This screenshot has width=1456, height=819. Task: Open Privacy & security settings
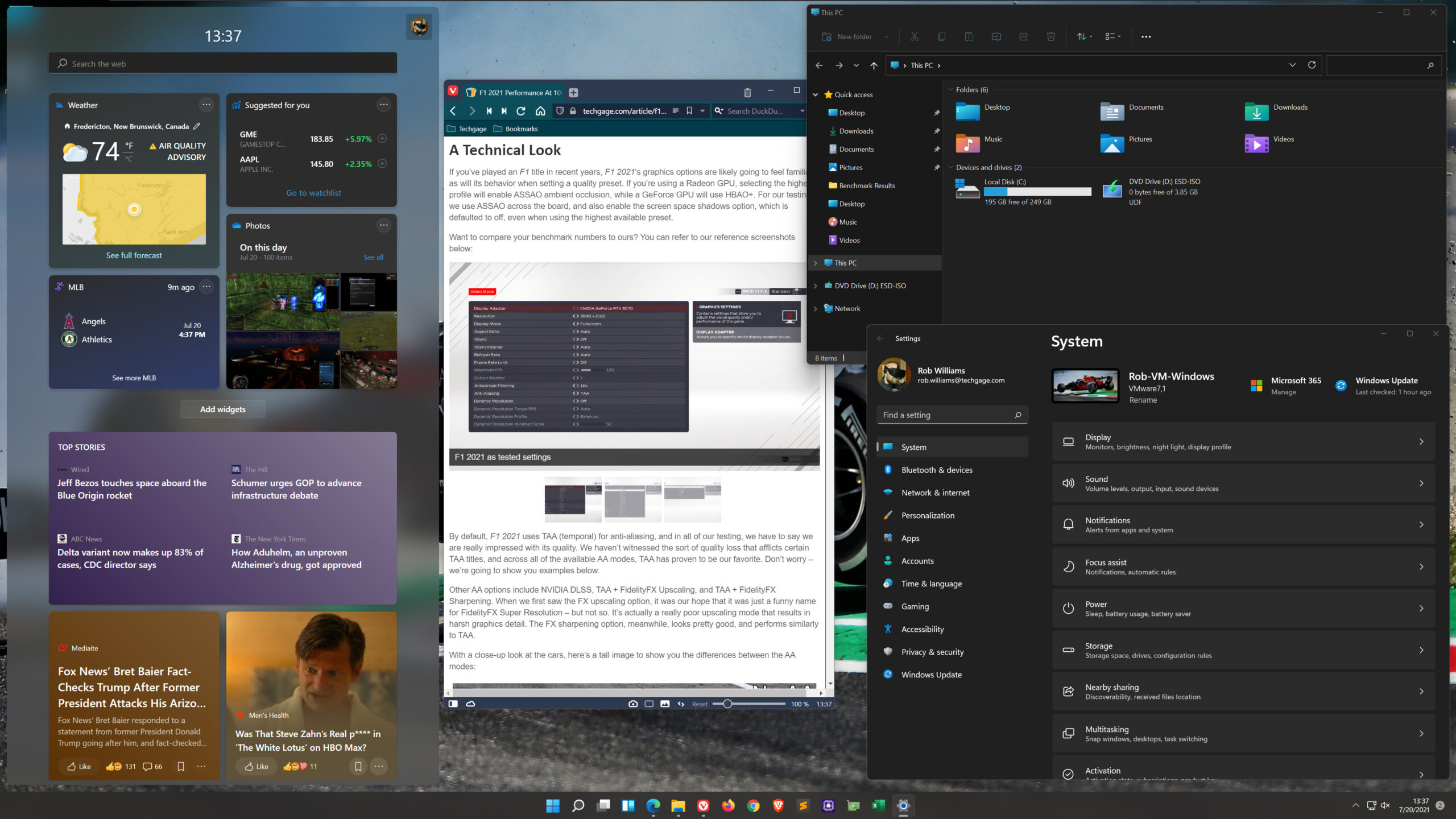pyautogui.click(x=953, y=652)
